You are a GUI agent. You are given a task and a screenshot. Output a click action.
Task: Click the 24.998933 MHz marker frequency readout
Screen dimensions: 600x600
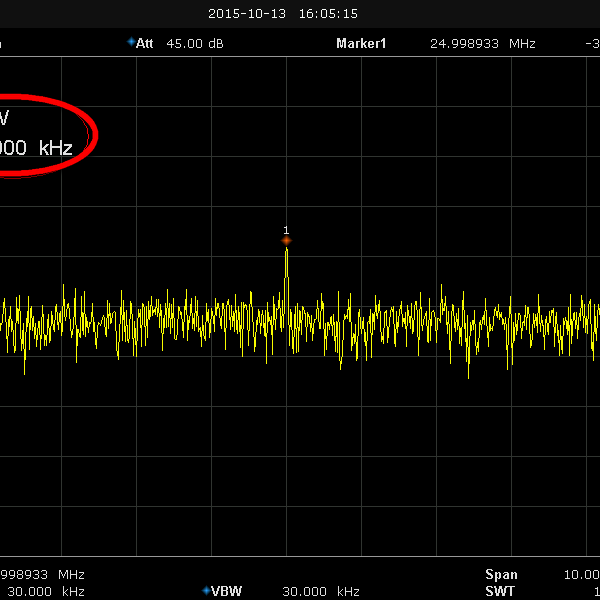(482, 44)
